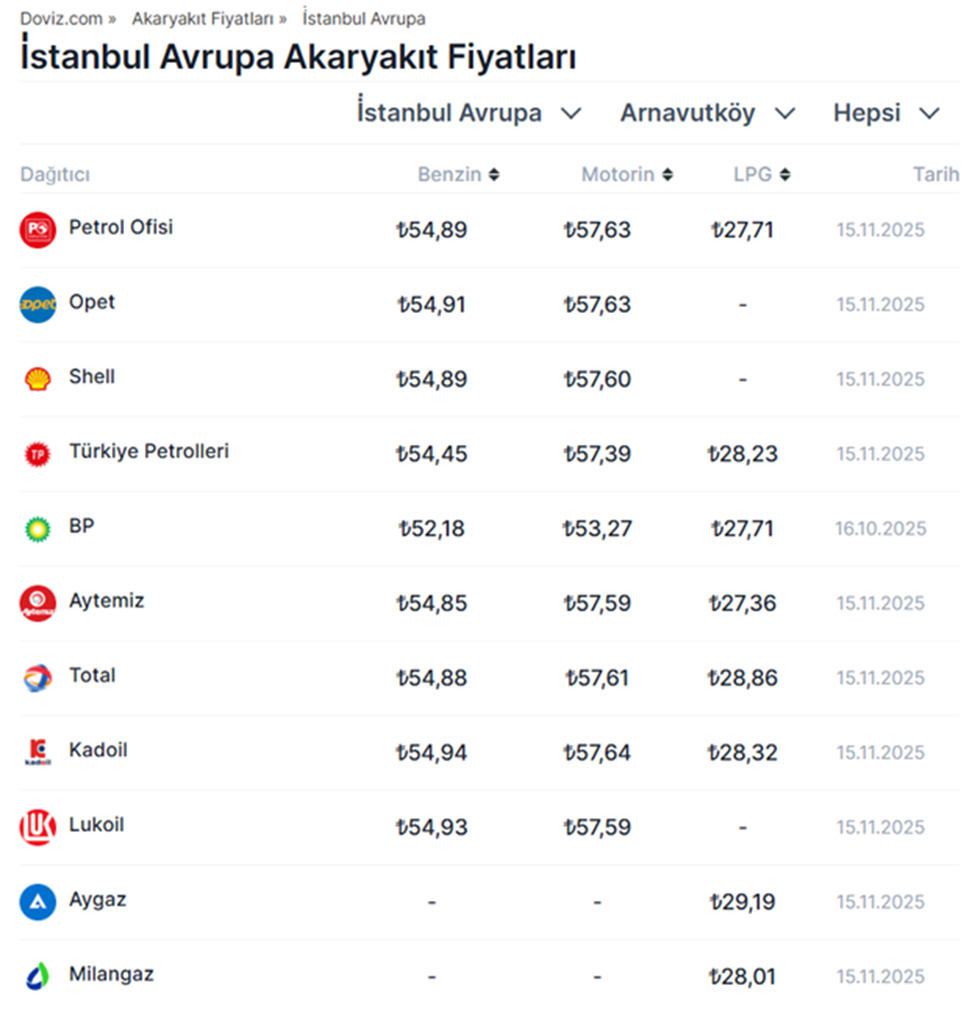
Task: Open the Hepsi filter dropdown
Action: click(886, 113)
